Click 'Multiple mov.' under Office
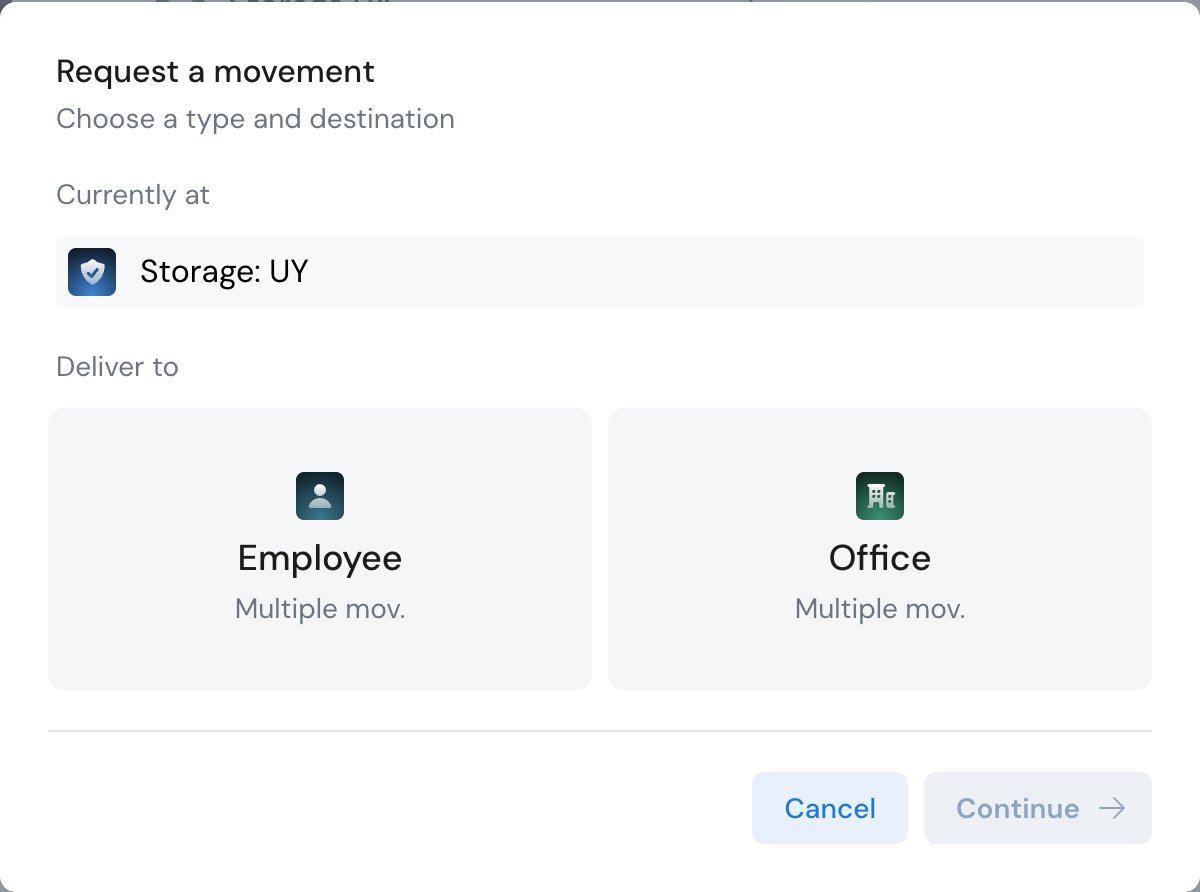 click(880, 609)
